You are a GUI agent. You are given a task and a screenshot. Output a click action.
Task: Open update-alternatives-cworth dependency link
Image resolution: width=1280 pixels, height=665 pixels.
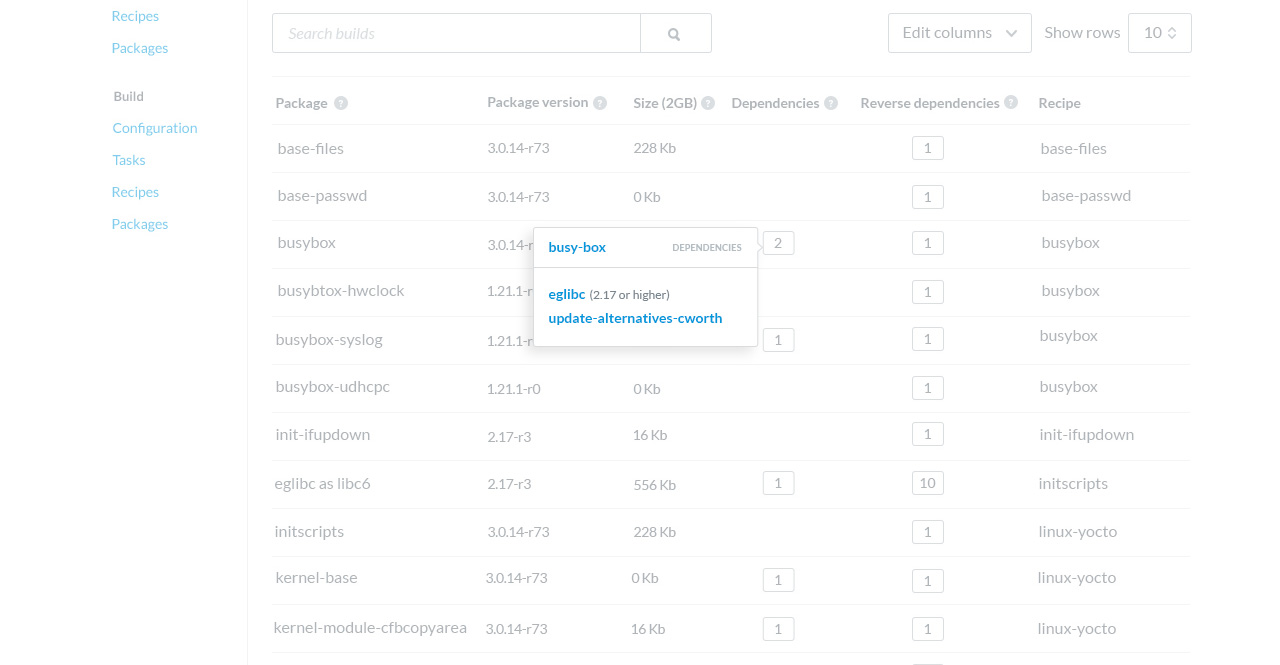pos(635,318)
